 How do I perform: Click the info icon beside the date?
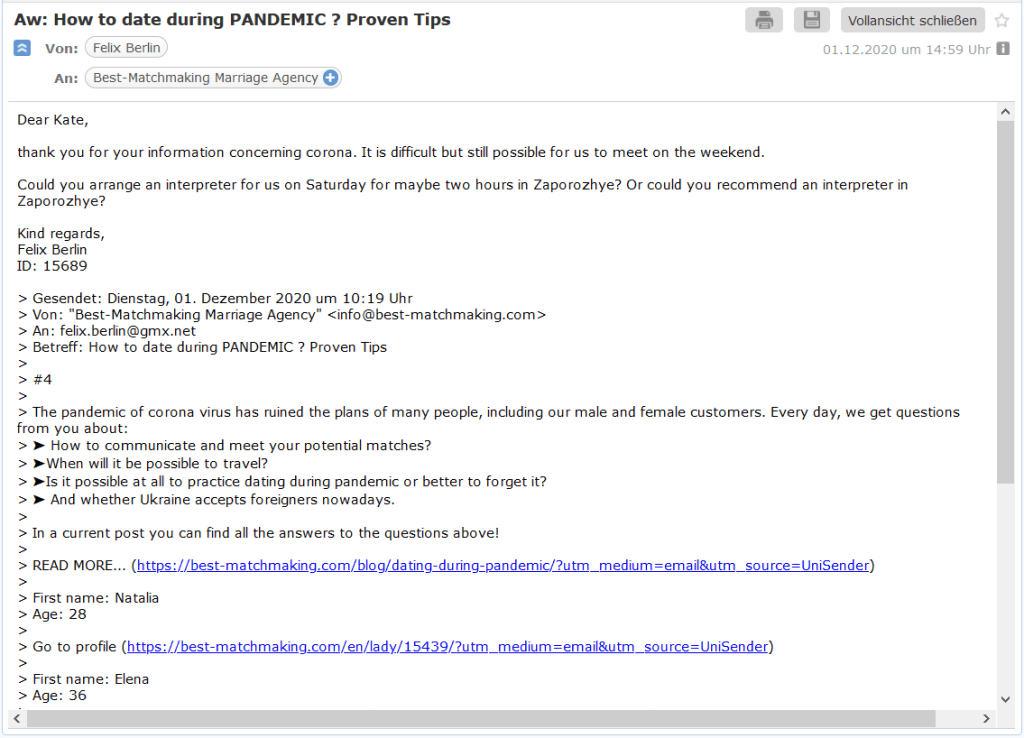pos(1003,48)
